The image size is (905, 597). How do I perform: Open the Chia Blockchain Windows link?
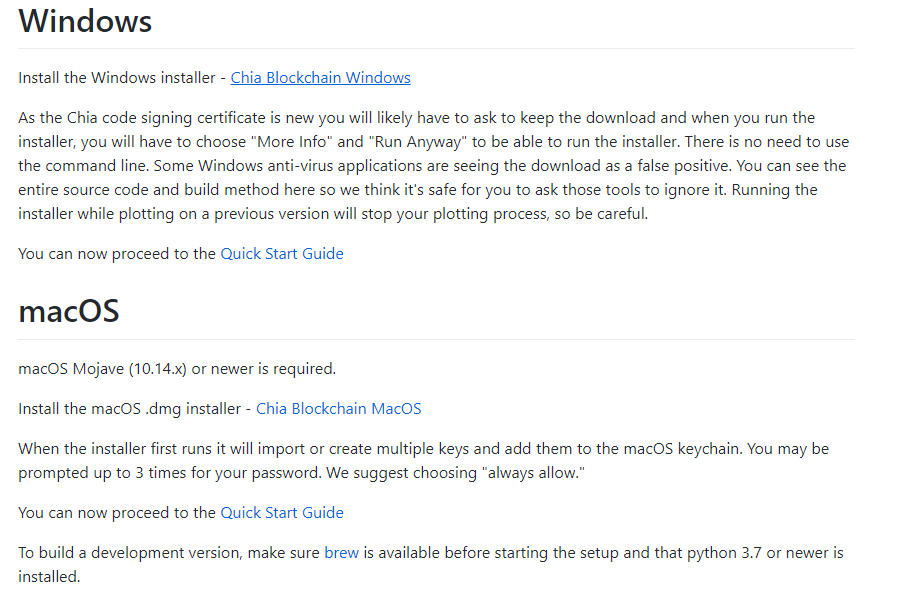tap(320, 78)
